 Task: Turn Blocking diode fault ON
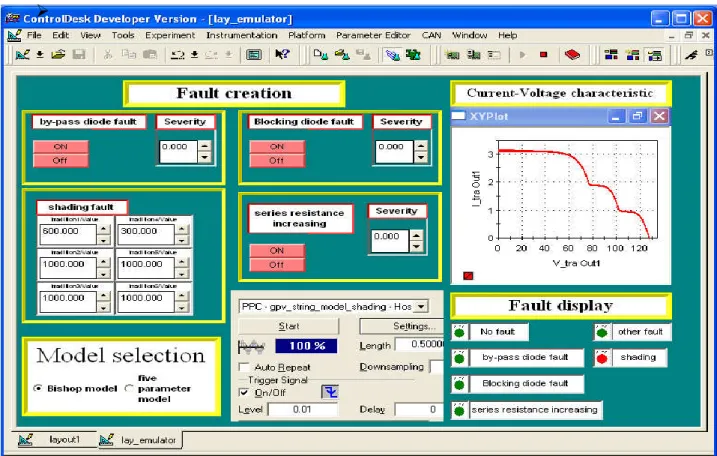coord(277,146)
